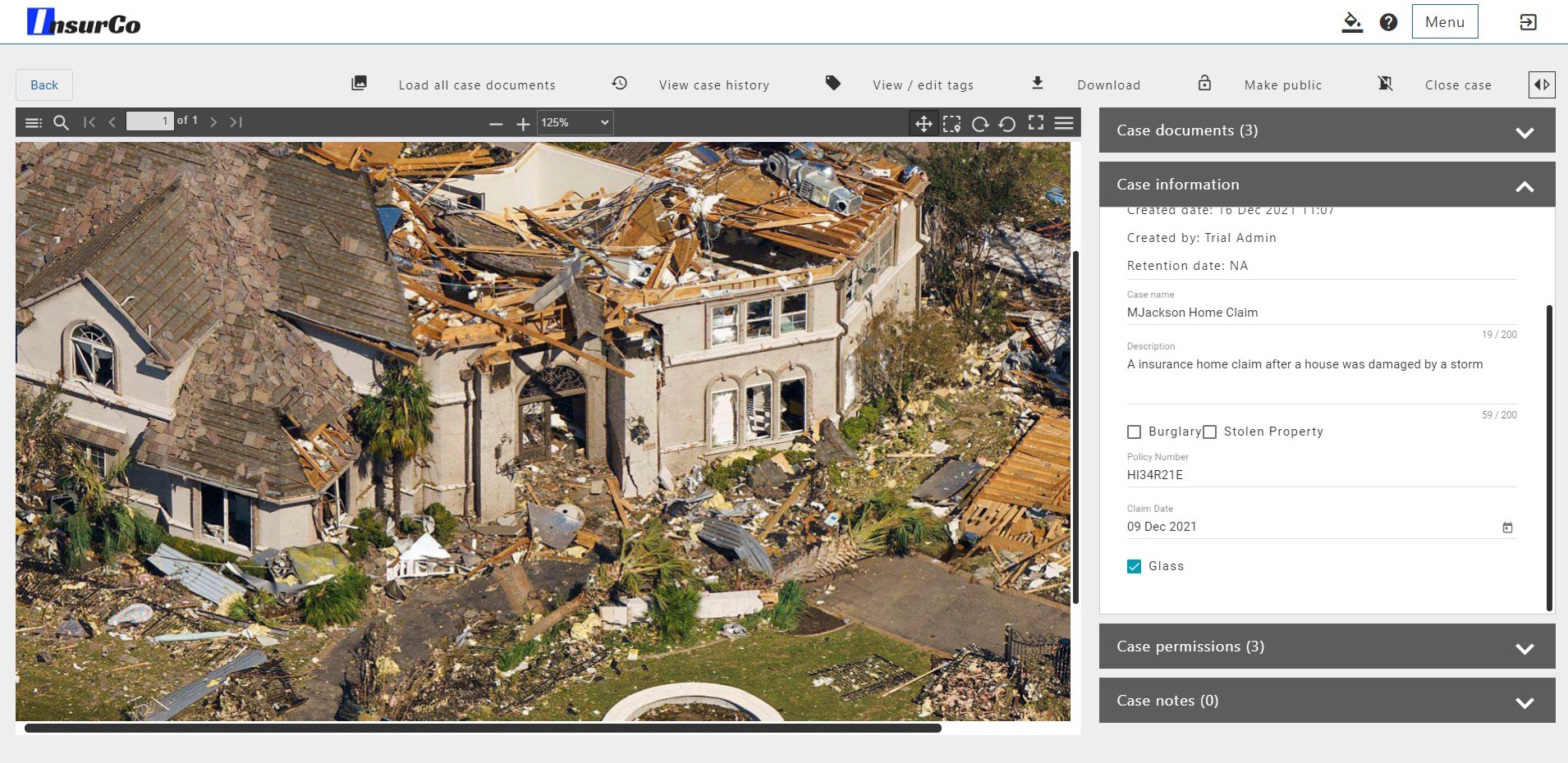The width and height of the screenshot is (1568, 763).
Task: Click the Back button
Action: coord(44,85)
